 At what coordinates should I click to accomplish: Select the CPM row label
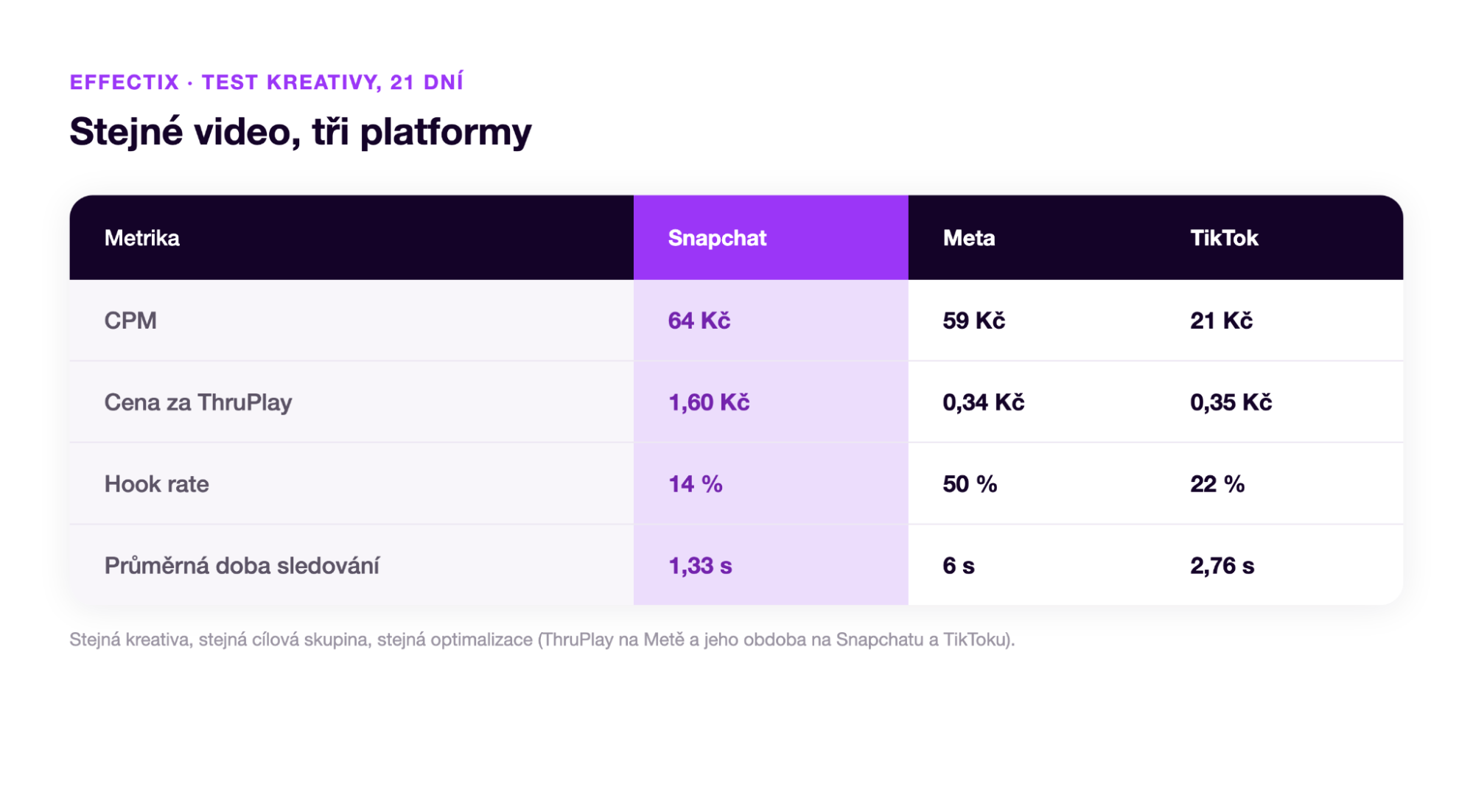[130, 321]
